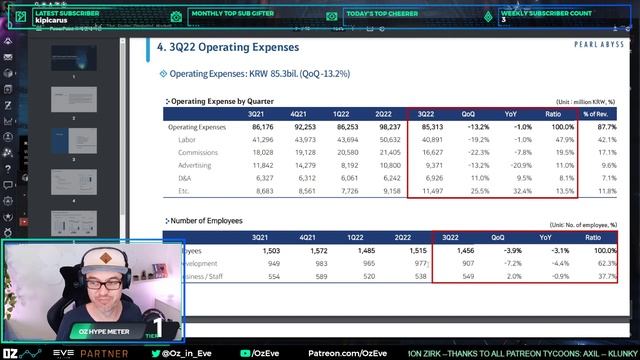This screenshot has height=360, width=640.
Task: Select page 4 thumbnail
Action: coord(74,182)
